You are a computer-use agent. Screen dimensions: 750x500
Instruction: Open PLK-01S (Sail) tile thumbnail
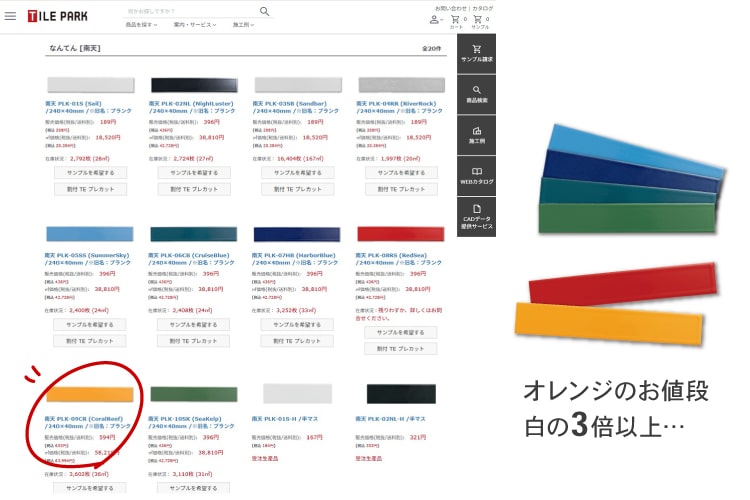click(90, 85)
